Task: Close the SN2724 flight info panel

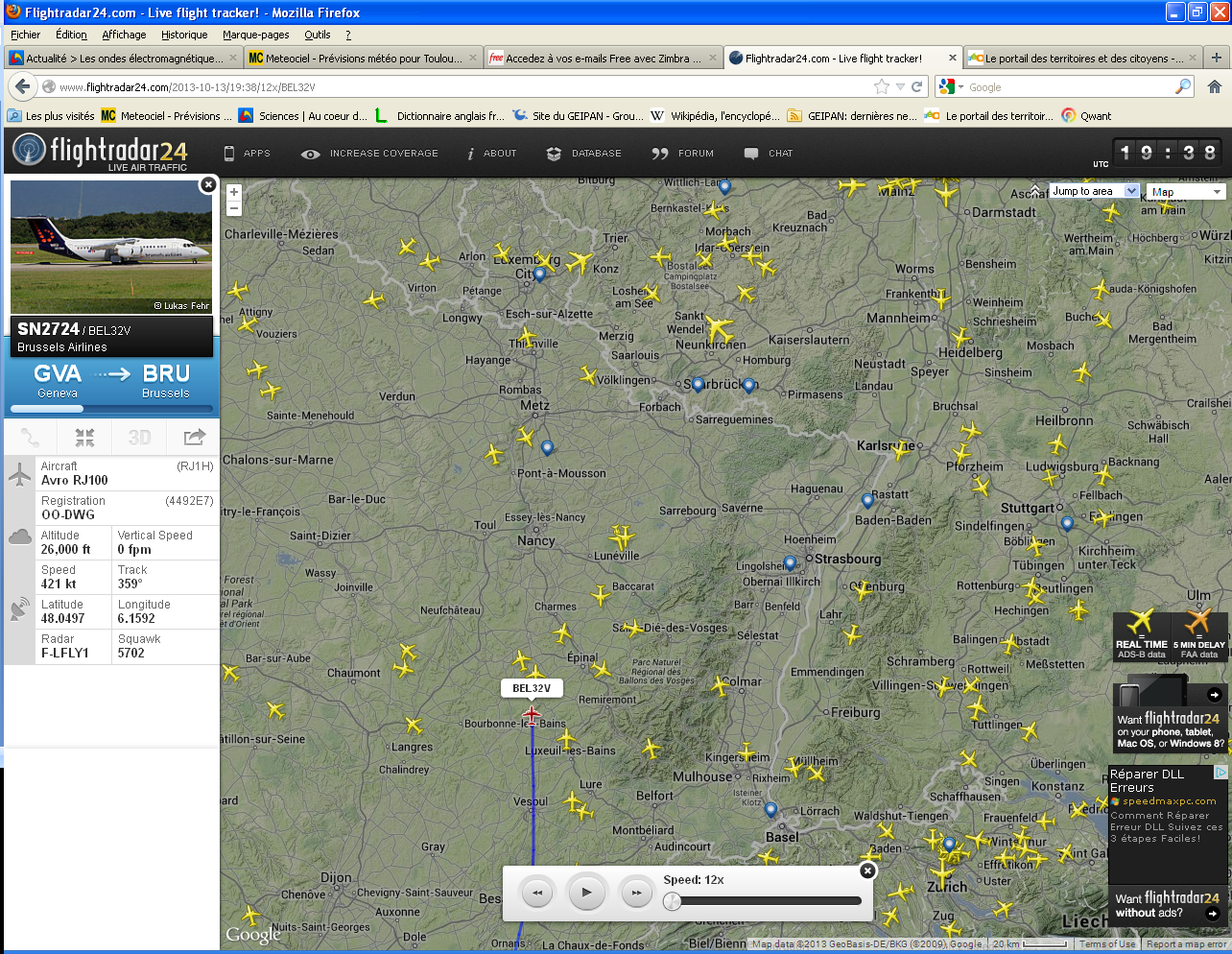Action: pos(207,184)
